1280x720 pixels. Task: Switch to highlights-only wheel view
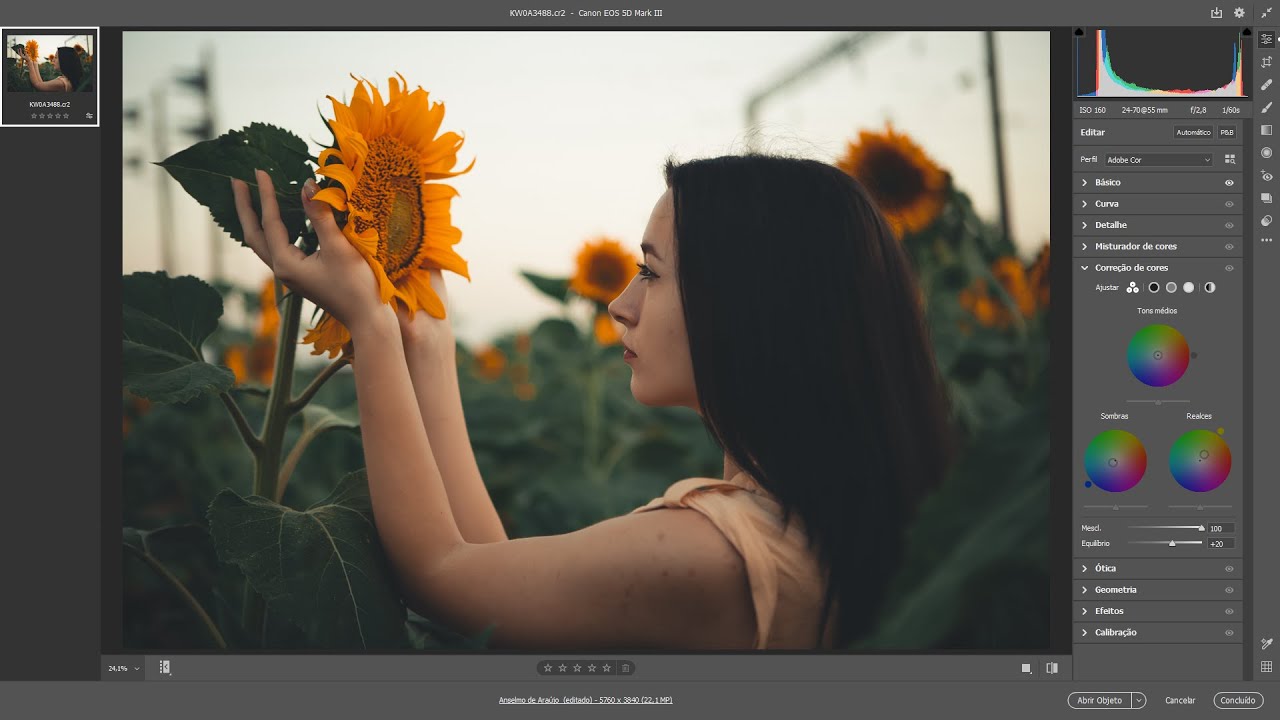click(1188, 288)
